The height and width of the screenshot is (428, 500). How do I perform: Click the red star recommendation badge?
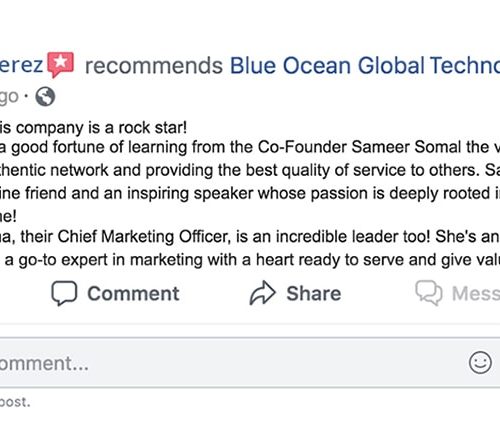click(x=61, y=64)
